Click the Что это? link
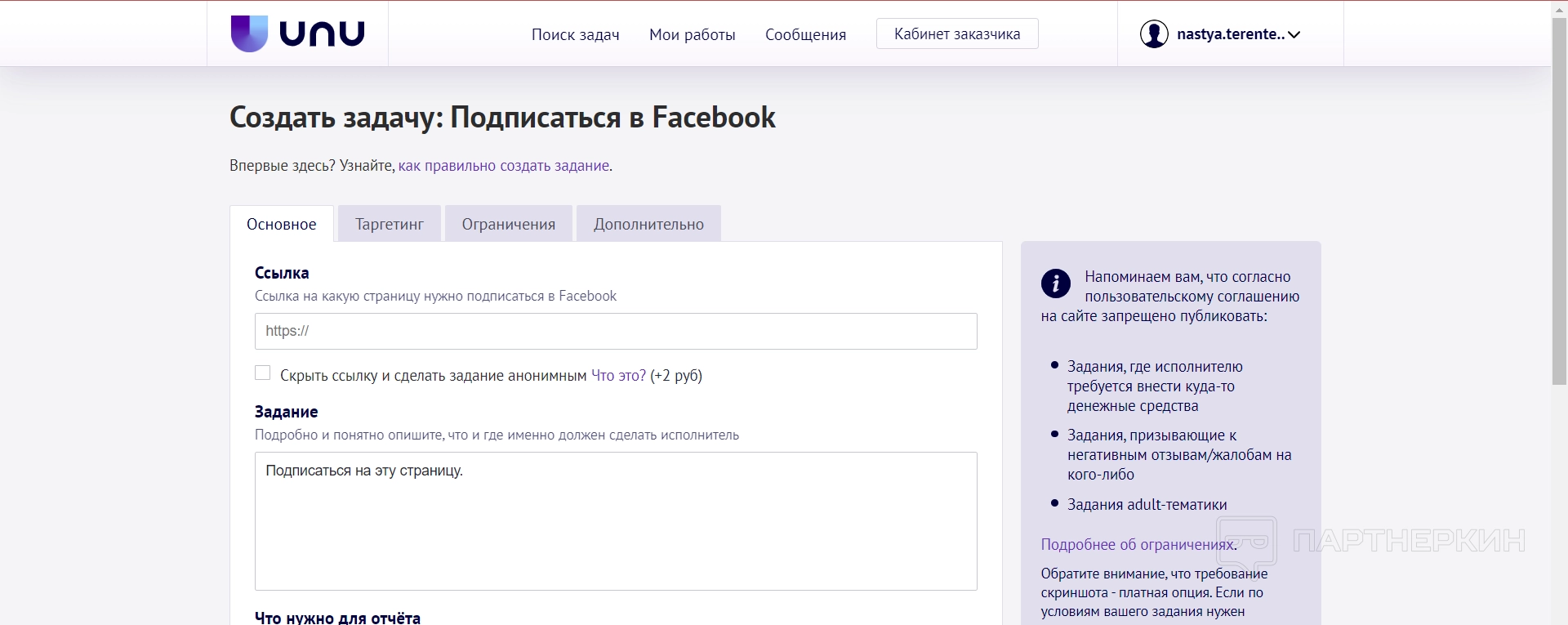The width and height of the screenshot is (1568, 625). [x=618, y=376]
